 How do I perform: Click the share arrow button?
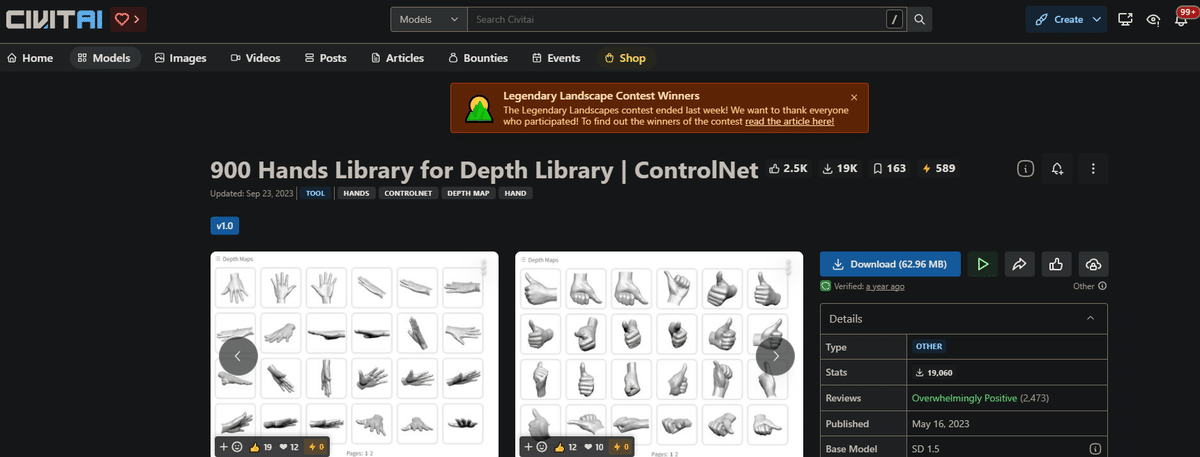[1019, 264]
